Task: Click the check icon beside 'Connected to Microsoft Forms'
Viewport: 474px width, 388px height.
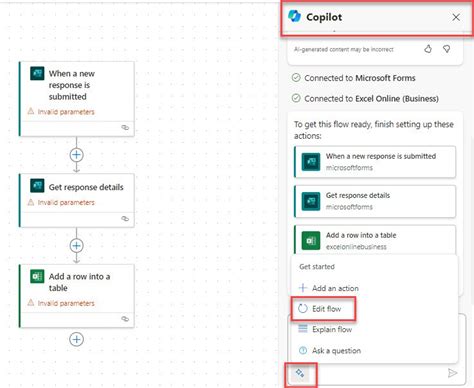Action: click(x=296, y=78)
